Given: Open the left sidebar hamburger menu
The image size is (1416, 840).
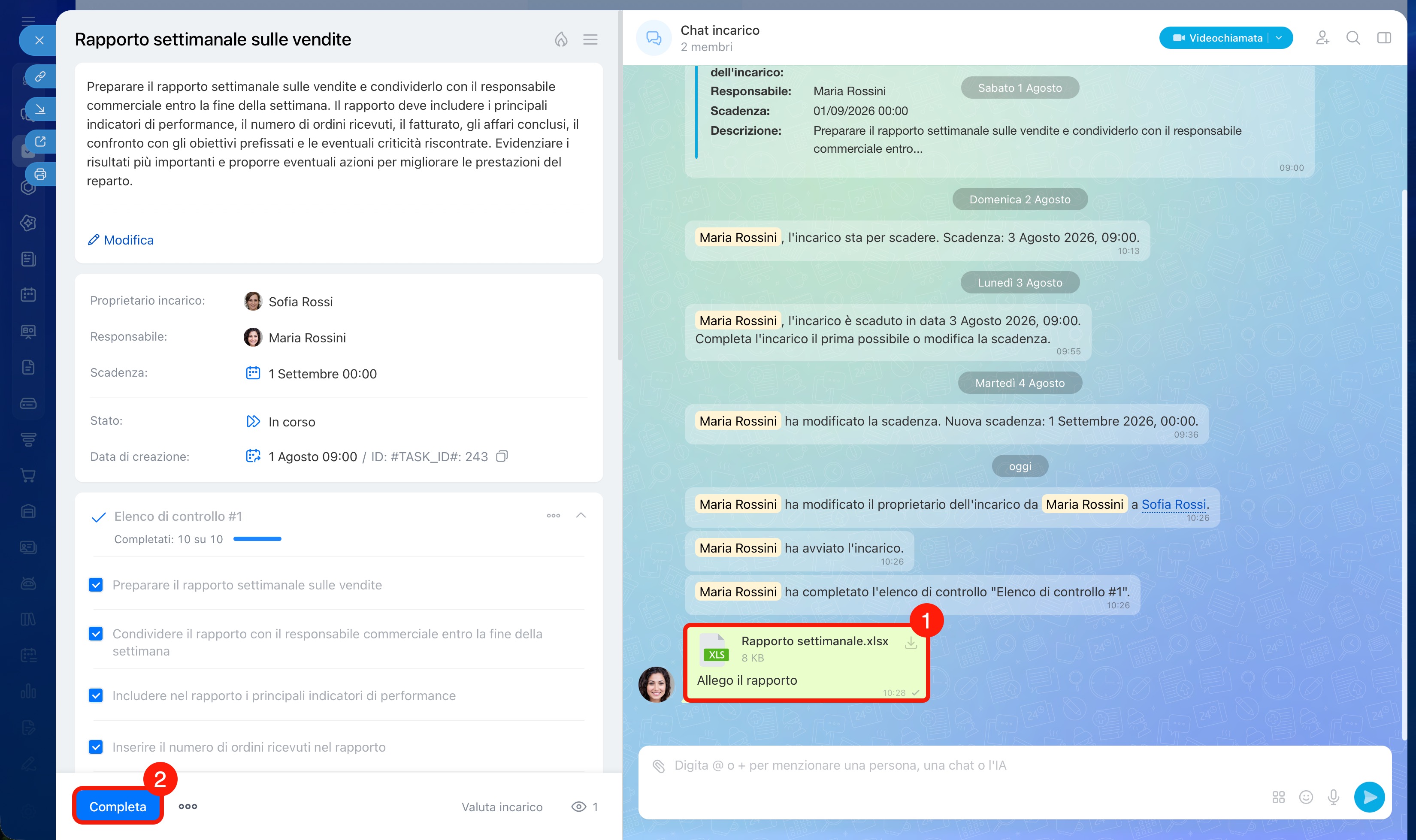Looking at the screenshot, I should pos(28,21).
